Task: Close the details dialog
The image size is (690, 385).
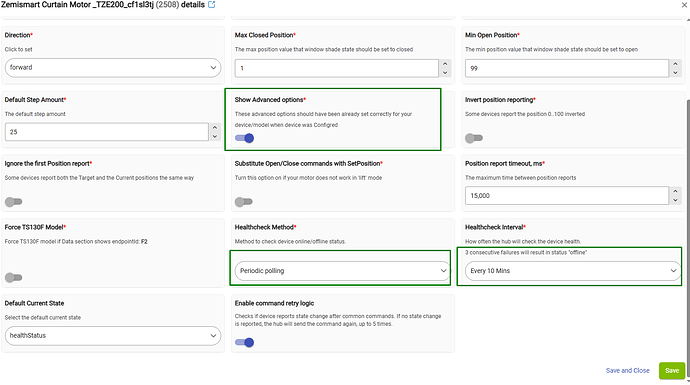Action: click(684, 5)
